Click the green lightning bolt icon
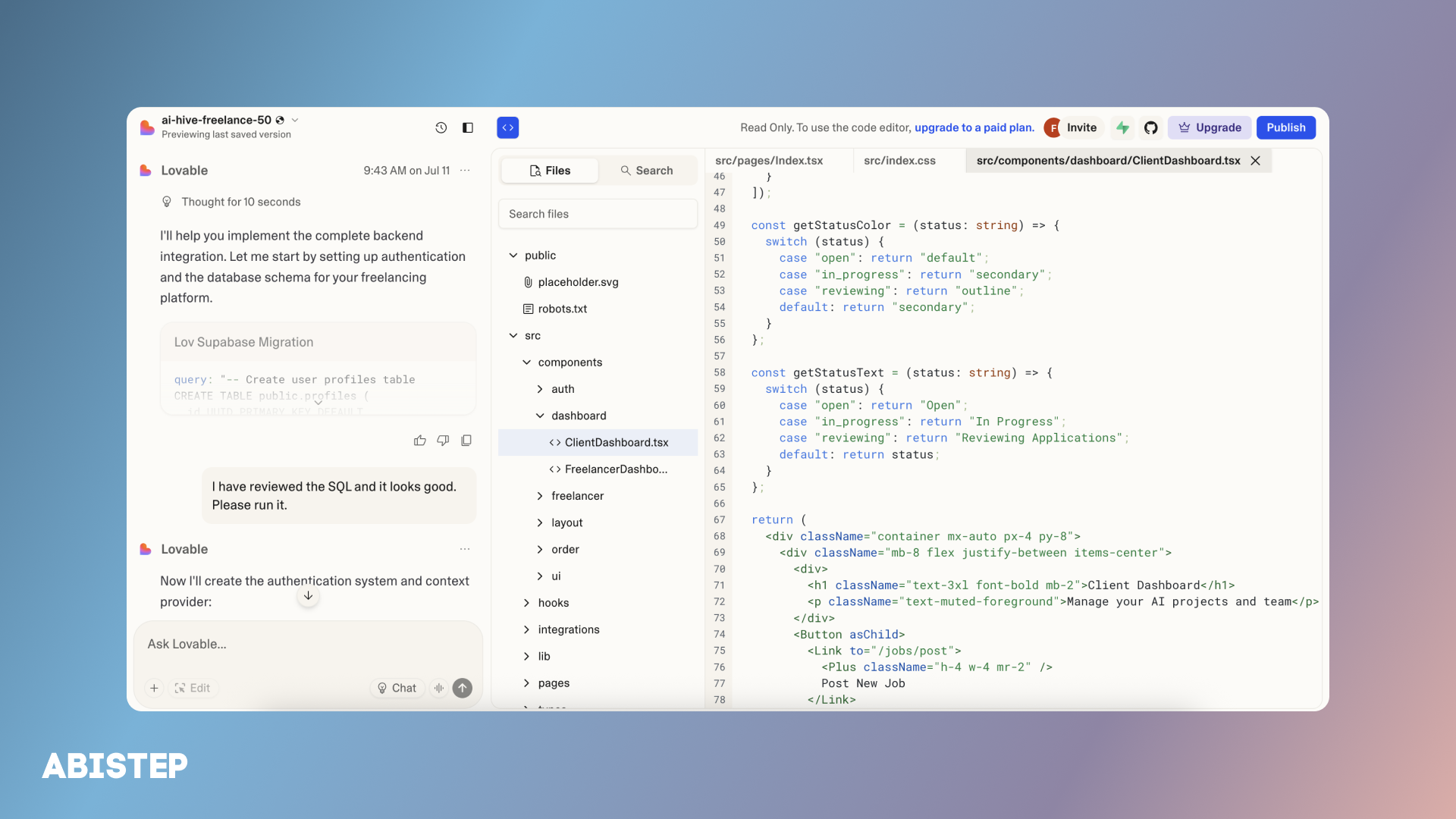Viewport: 1456px width, 819px height. pyautogui.click(x=1123, y=127)
